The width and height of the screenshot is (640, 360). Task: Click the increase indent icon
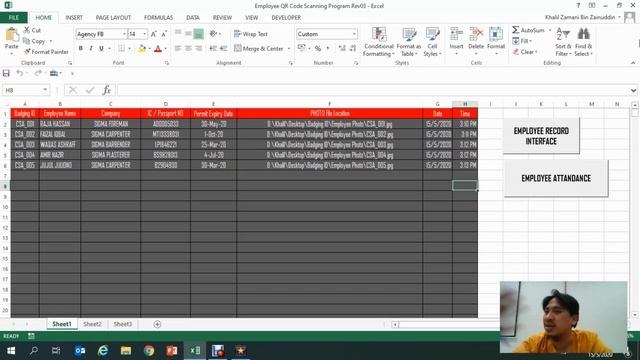[x=223, y=49]
